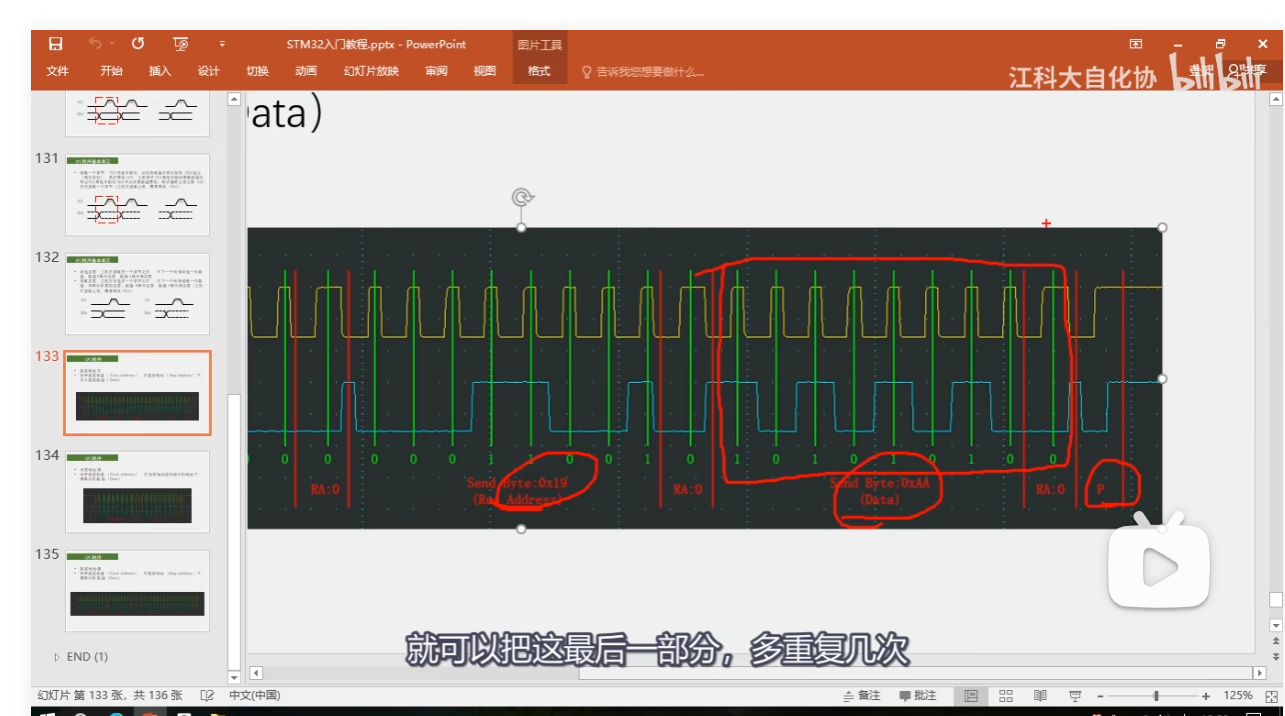Switch to Normal view icon
The height and width of the screenshot is (716, 1285).
pos(971,695)
